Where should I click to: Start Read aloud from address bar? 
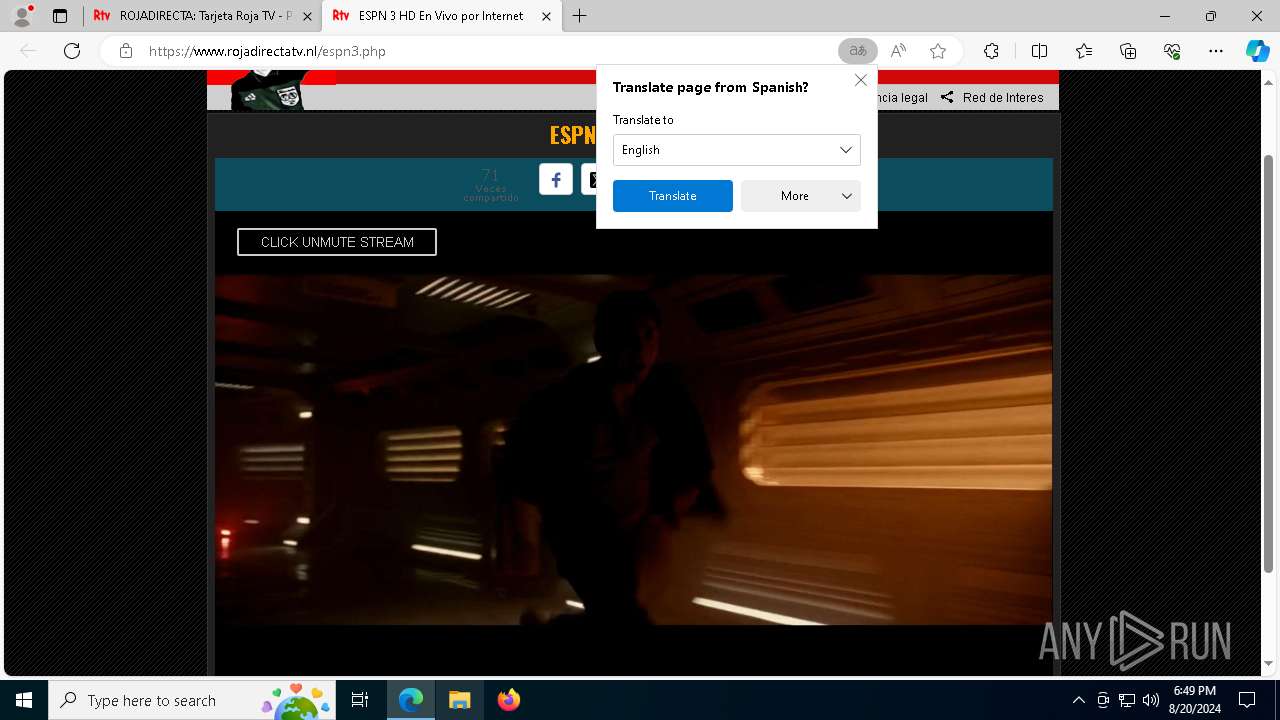(x=898, y=51)
